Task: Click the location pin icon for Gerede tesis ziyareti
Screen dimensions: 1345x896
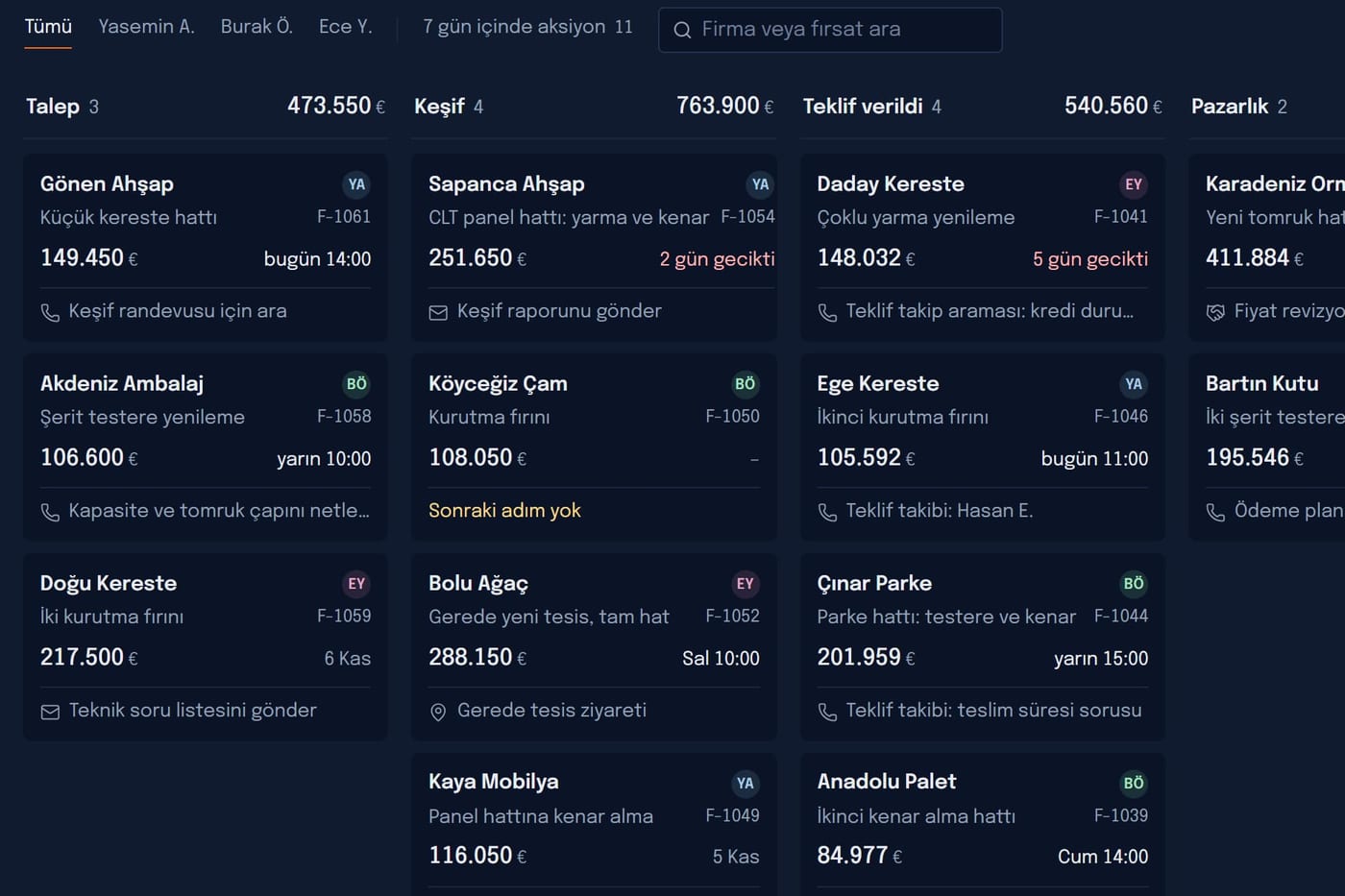Action: click(438, 712)
